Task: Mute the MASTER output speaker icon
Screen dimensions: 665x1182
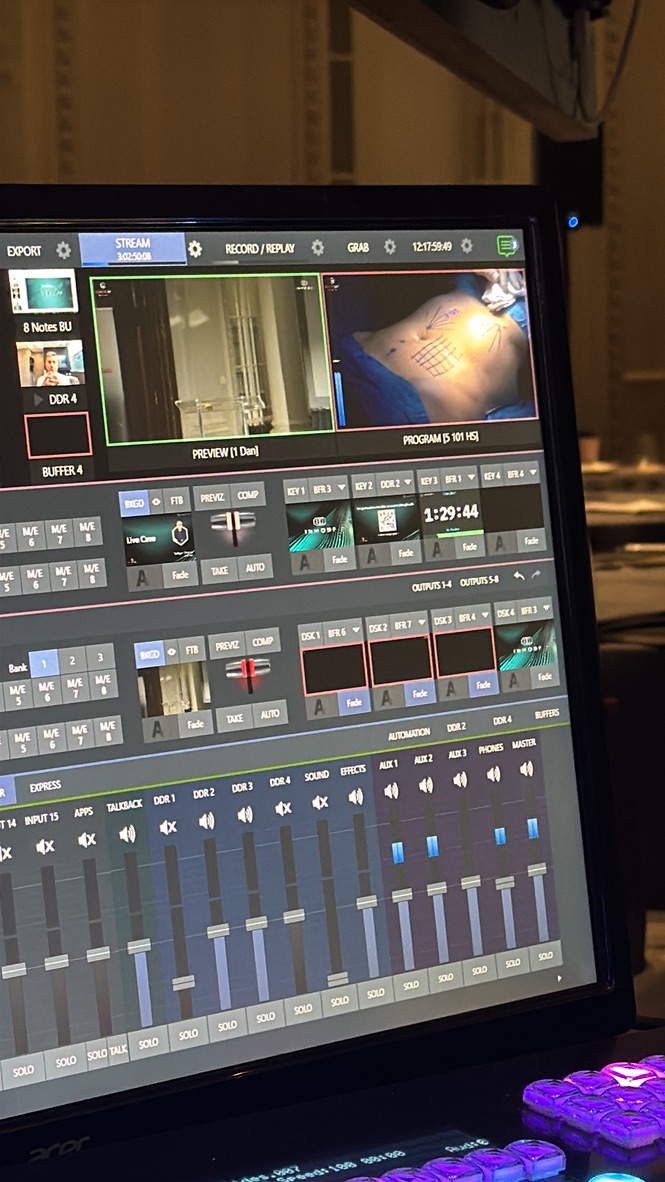Action: click(x=526, y=769)
